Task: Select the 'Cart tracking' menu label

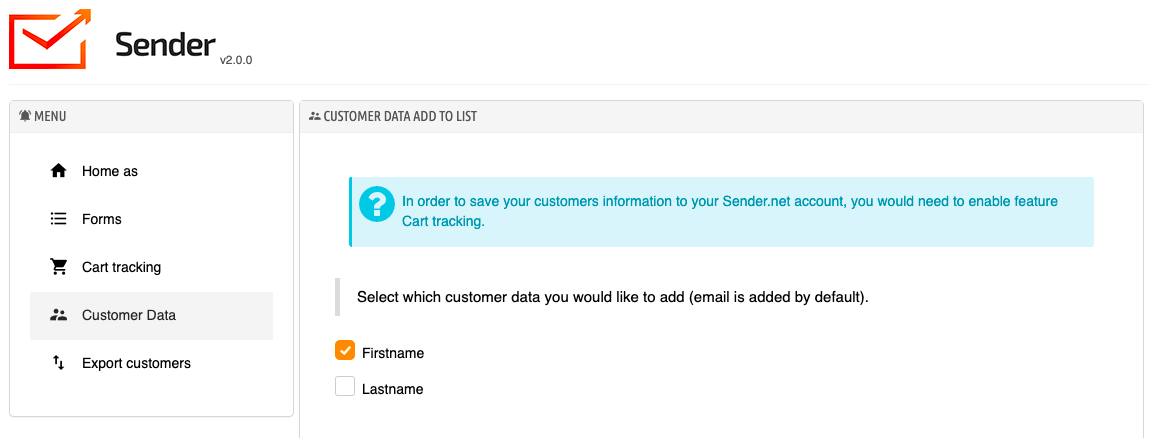Action: pyautogui.click(x=121, y=267)
